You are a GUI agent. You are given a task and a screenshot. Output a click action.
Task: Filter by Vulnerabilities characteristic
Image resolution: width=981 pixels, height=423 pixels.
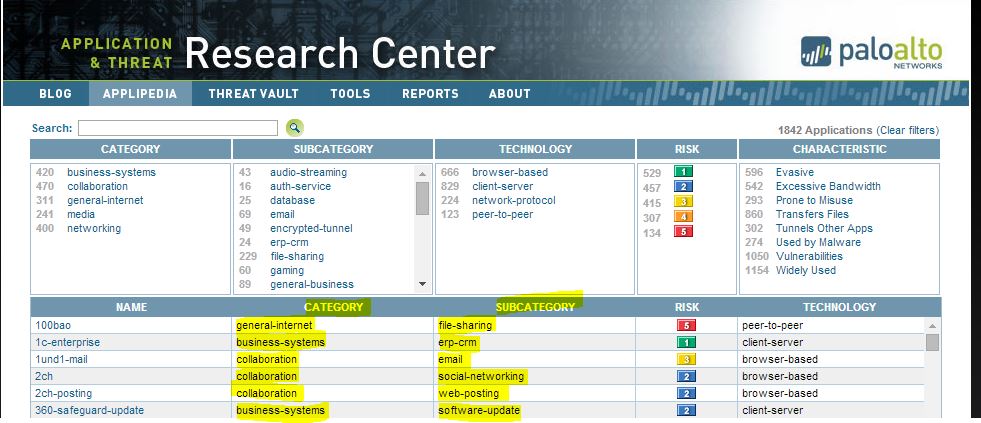809,256
